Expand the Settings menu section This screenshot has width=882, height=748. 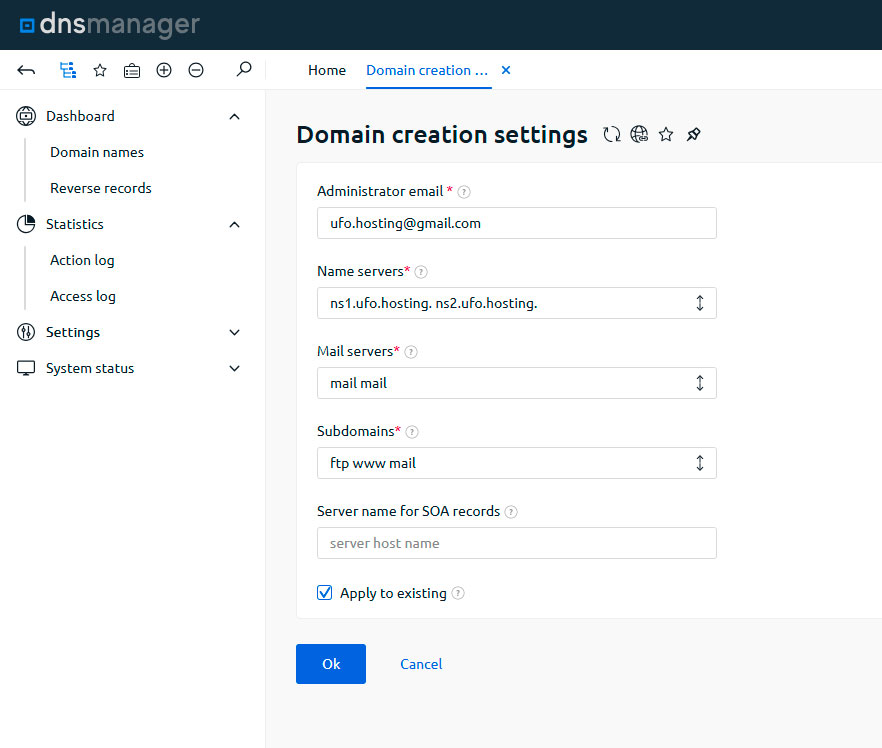click(234, 332)
